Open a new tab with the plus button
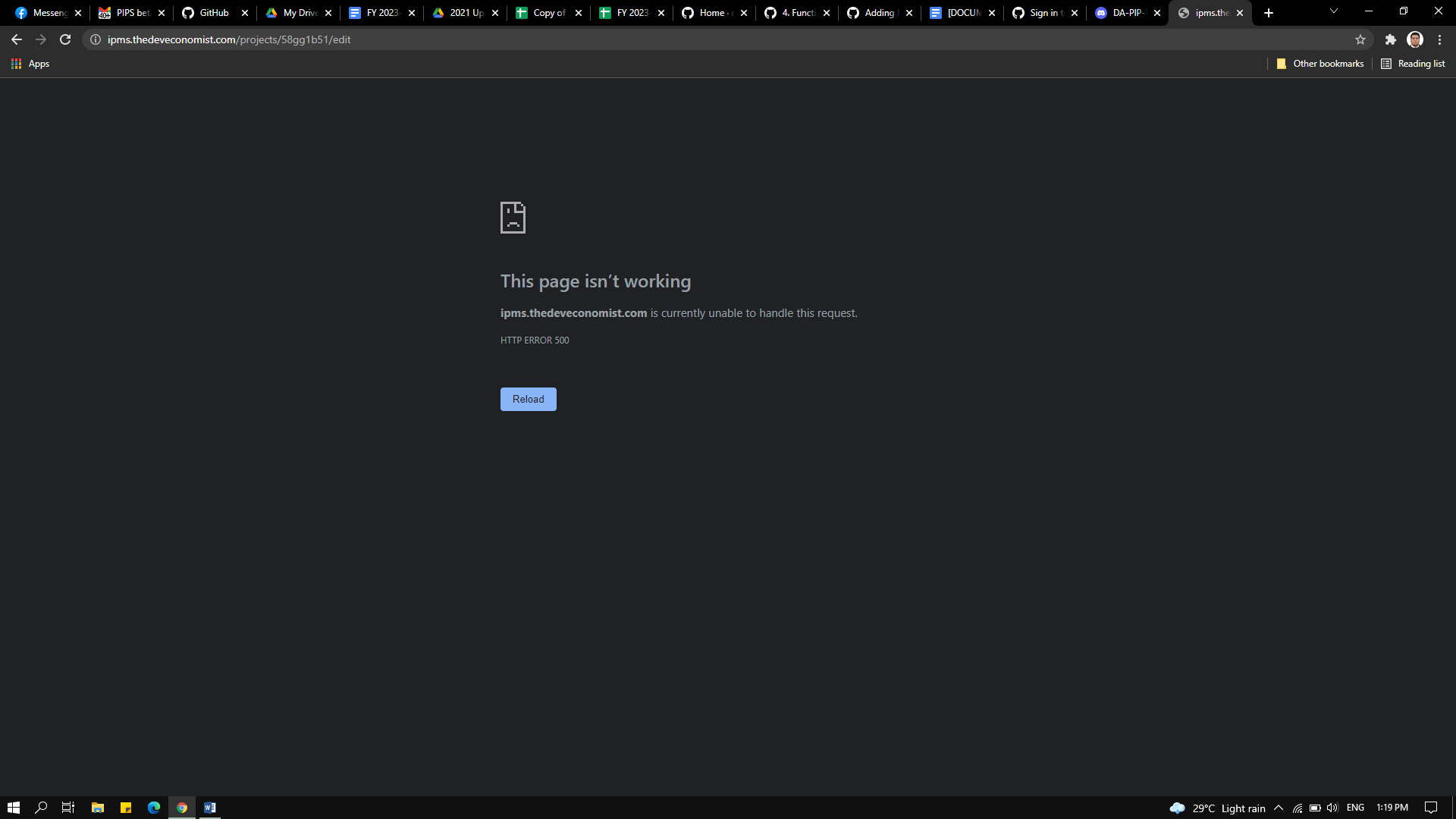 pyautogui.click(x=1267, y=12)
